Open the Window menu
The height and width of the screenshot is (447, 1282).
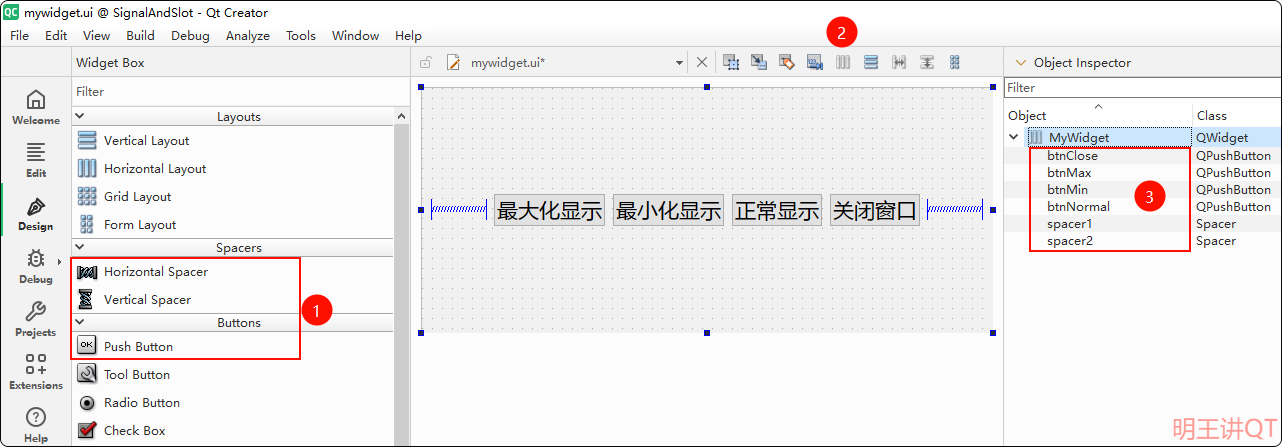pyautogui.click(x=355, y=35)
